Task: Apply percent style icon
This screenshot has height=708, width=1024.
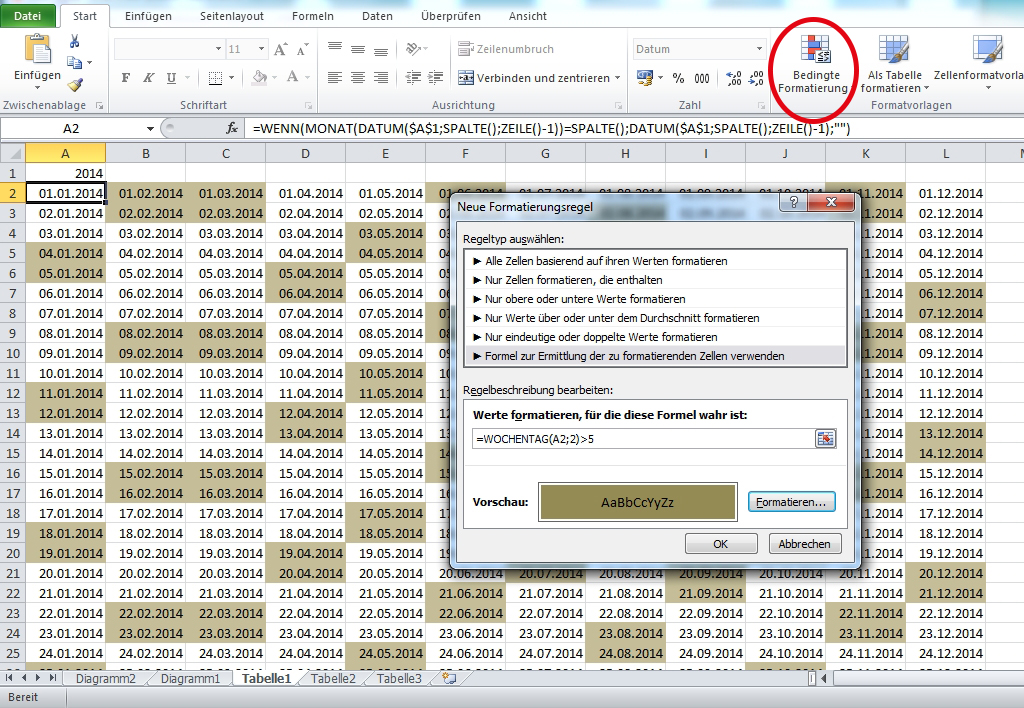Action: tap(679, 78)
